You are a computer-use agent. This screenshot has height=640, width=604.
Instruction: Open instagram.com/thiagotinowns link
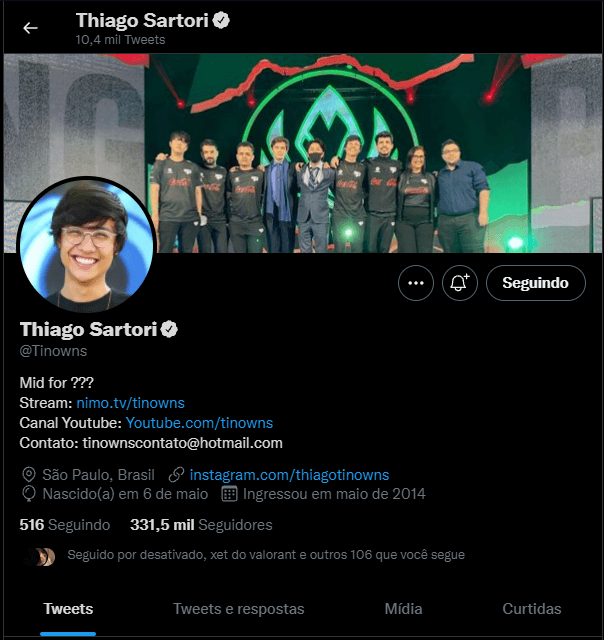pos(289,475)
